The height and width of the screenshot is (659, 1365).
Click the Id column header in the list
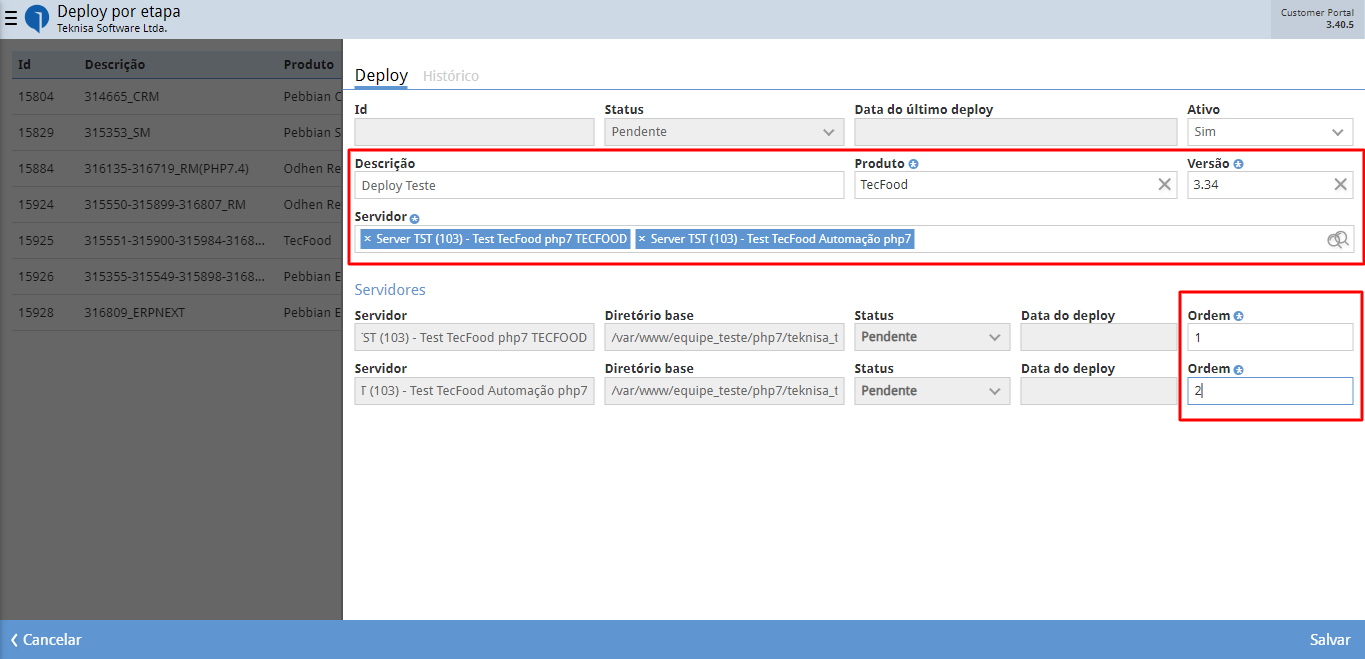pos(24,65)
